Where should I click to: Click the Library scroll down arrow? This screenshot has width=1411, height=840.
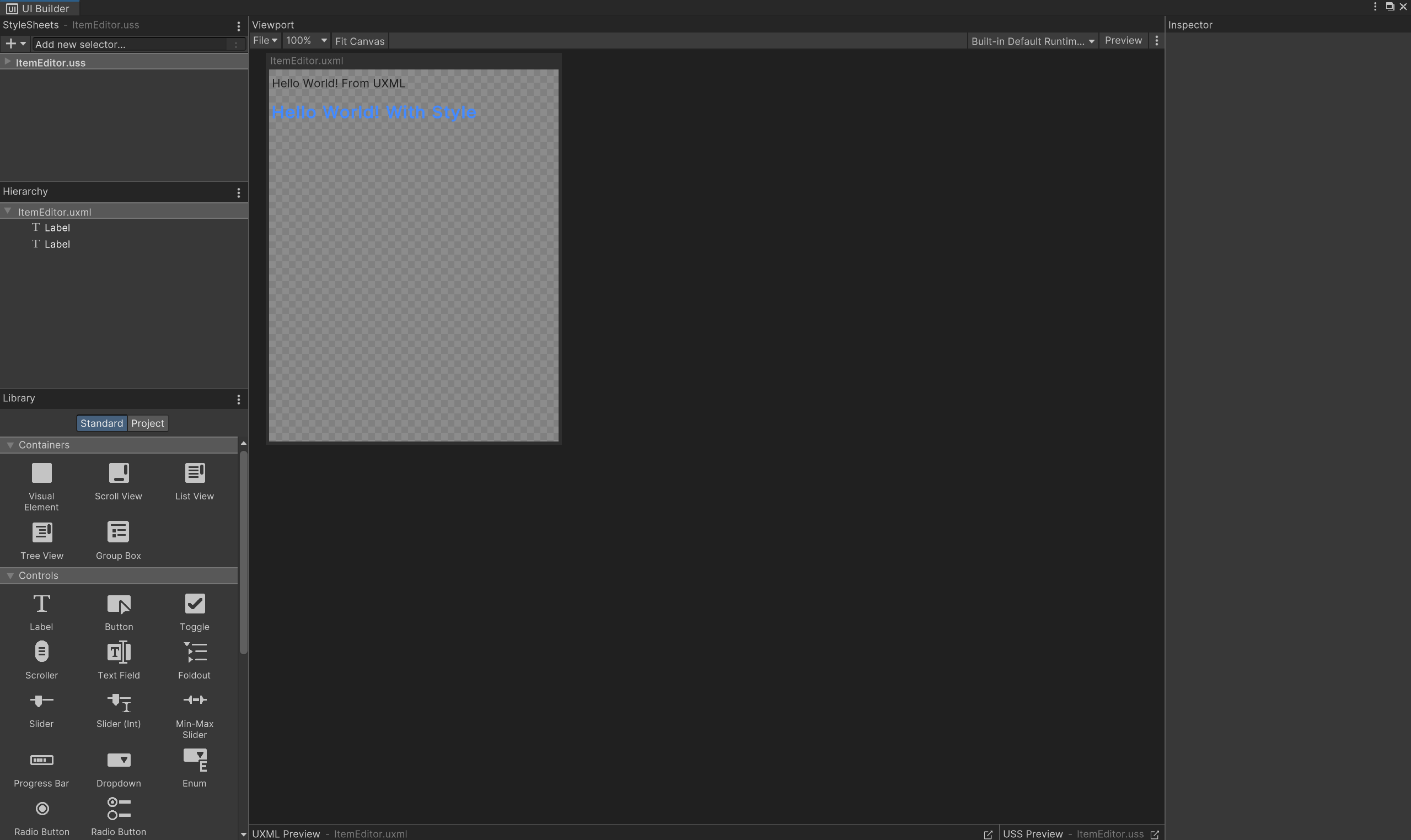244,835
